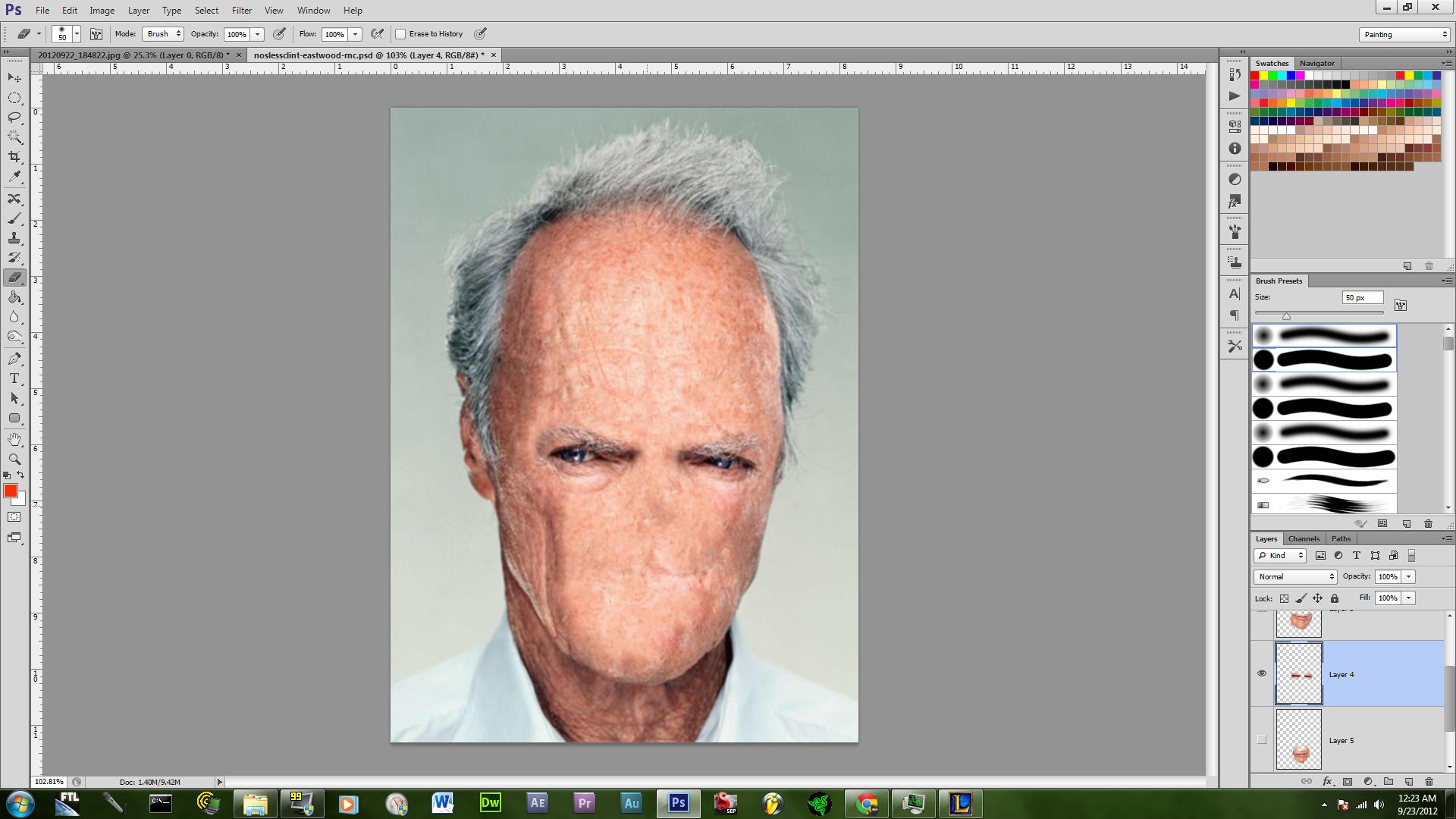Select the Healing Brush tool
The height and width of the screenshot is (819, 1456).
pos(14,199)
